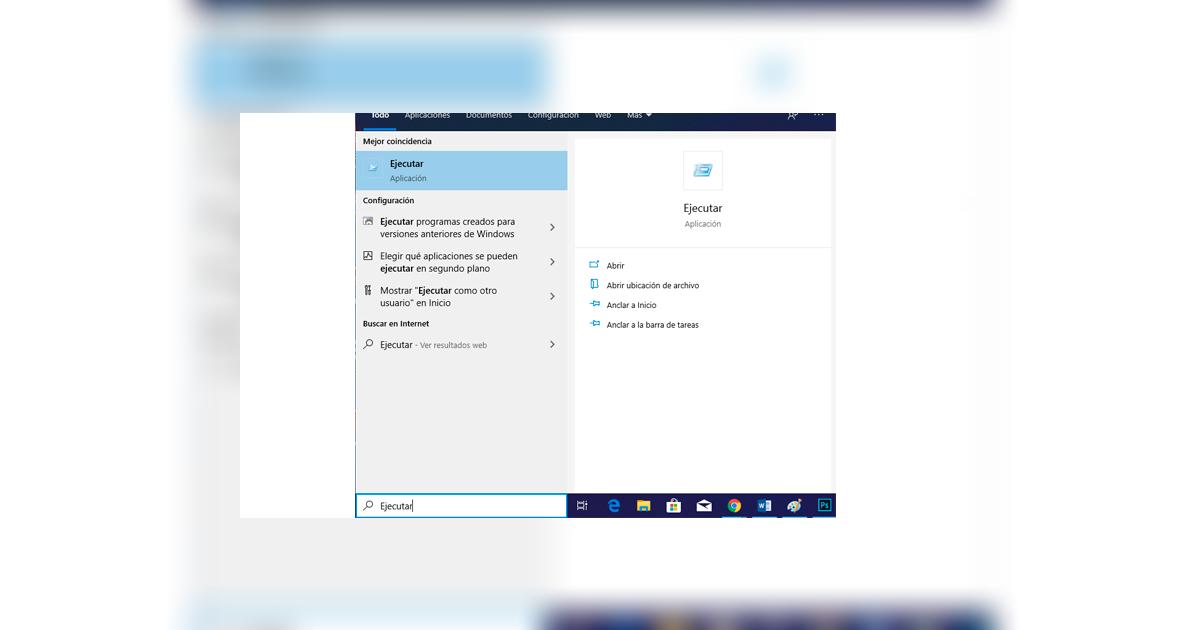This screenshot has height=630, width=1200.
Task: Switch to the Documentos tab
Action: (x=488, y=116)
